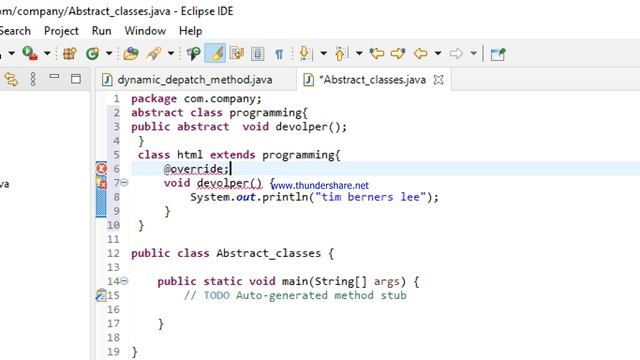Click the quick-fix error marker on line 7
This screenshot has height=360, width=640.
pos(101,182)
